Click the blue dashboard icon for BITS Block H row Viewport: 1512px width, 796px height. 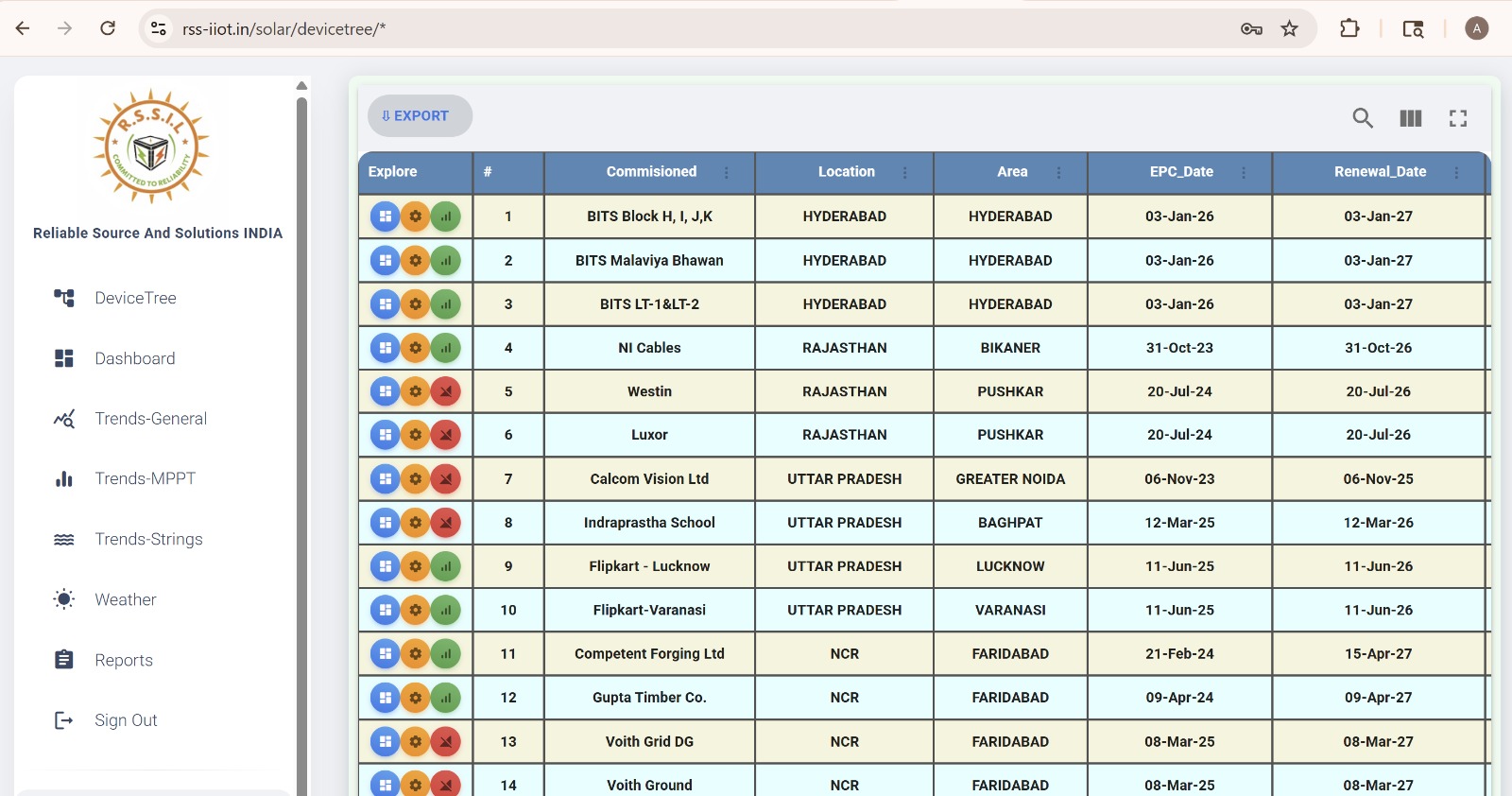click(x=385, y=216)
